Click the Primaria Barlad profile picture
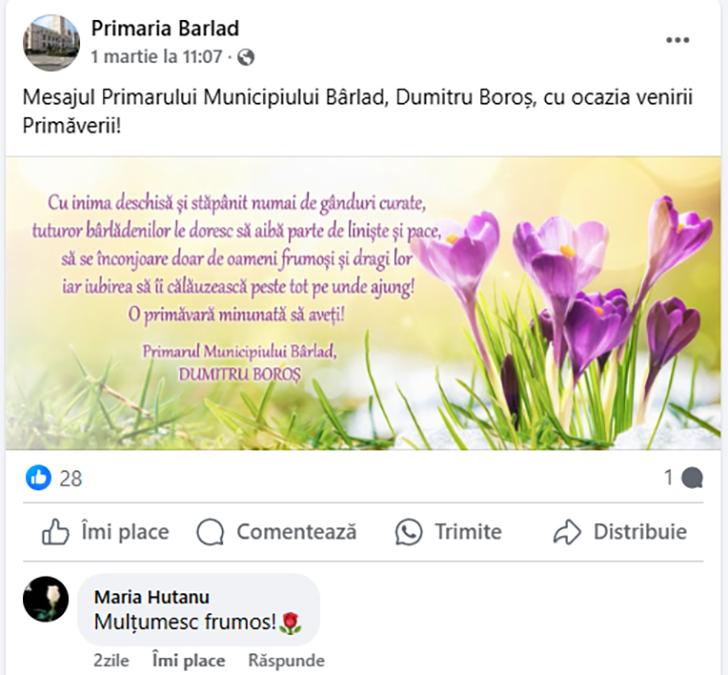 tap(51, 42)
